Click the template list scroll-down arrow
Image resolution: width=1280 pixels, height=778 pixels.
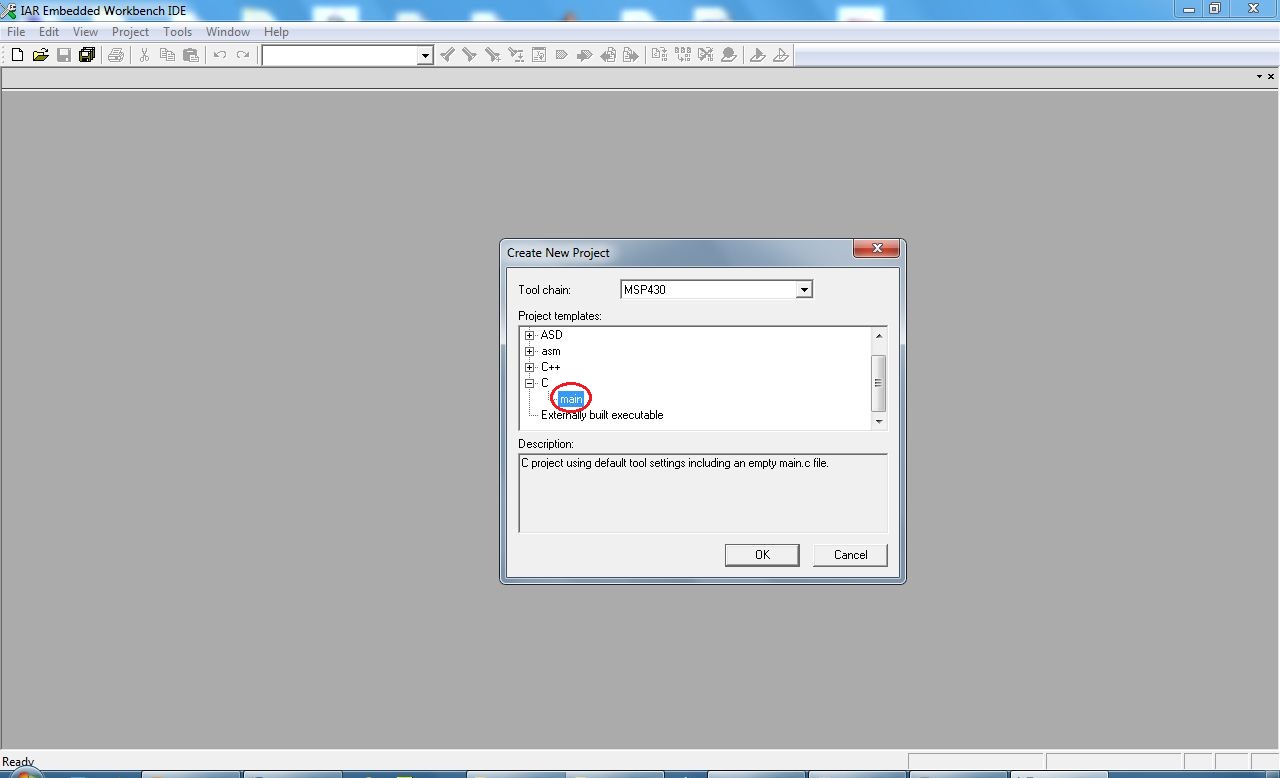[879, 421]
